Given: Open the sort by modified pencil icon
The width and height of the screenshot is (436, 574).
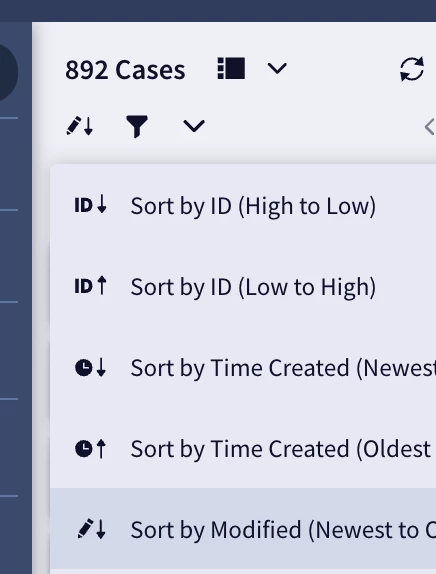Looking at the screenshot, I should click(80, 126).
